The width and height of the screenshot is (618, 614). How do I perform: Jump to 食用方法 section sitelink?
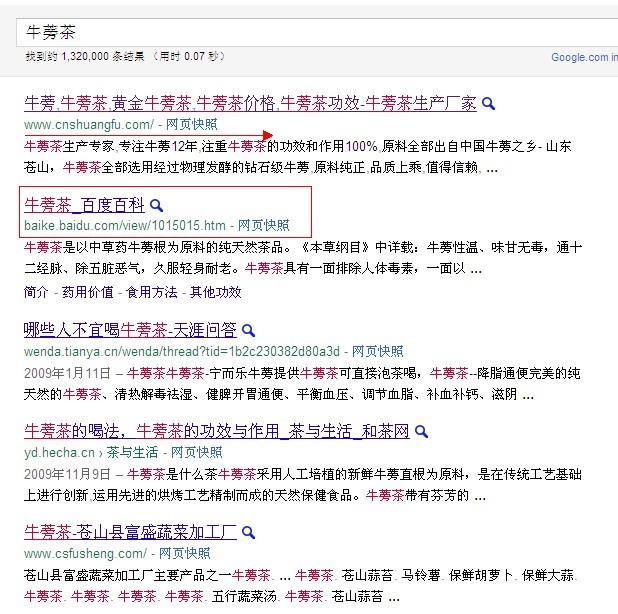[x=152, y=292]
